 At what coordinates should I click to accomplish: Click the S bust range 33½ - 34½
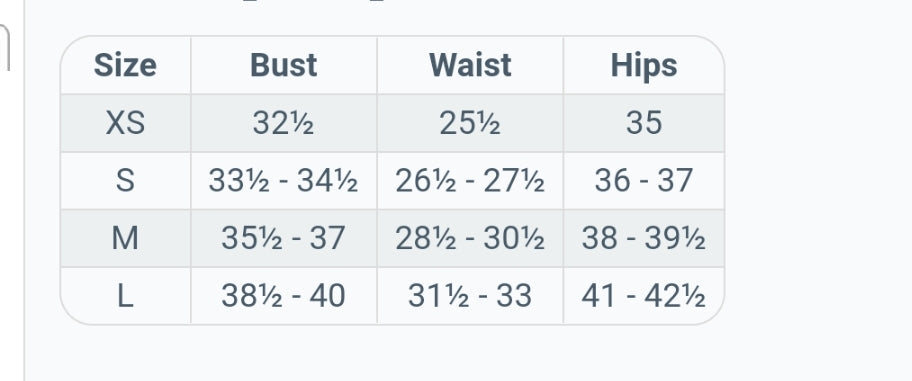[x=283, y=180]
